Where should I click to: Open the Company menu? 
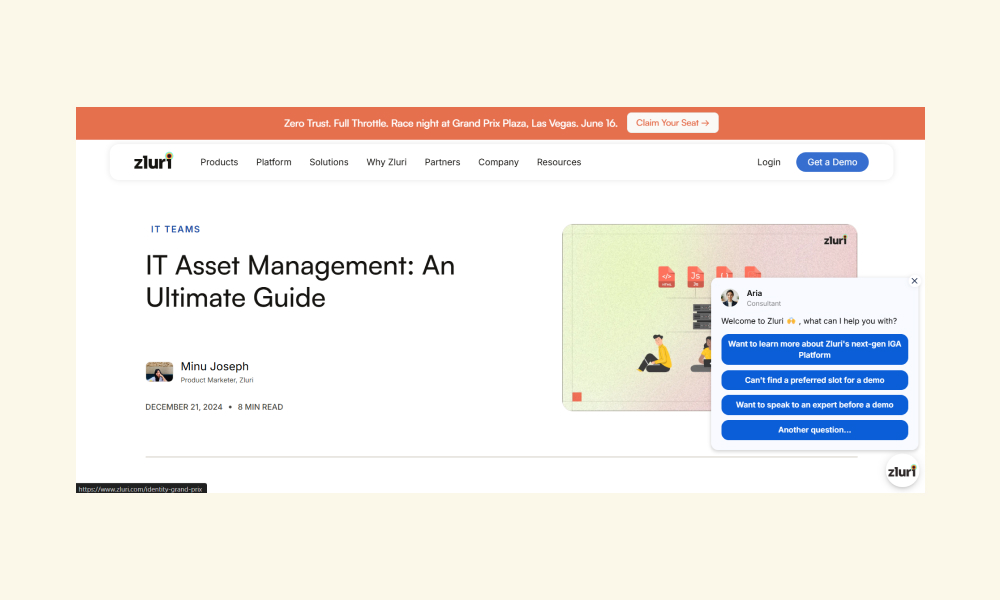(x=498, y=162)
